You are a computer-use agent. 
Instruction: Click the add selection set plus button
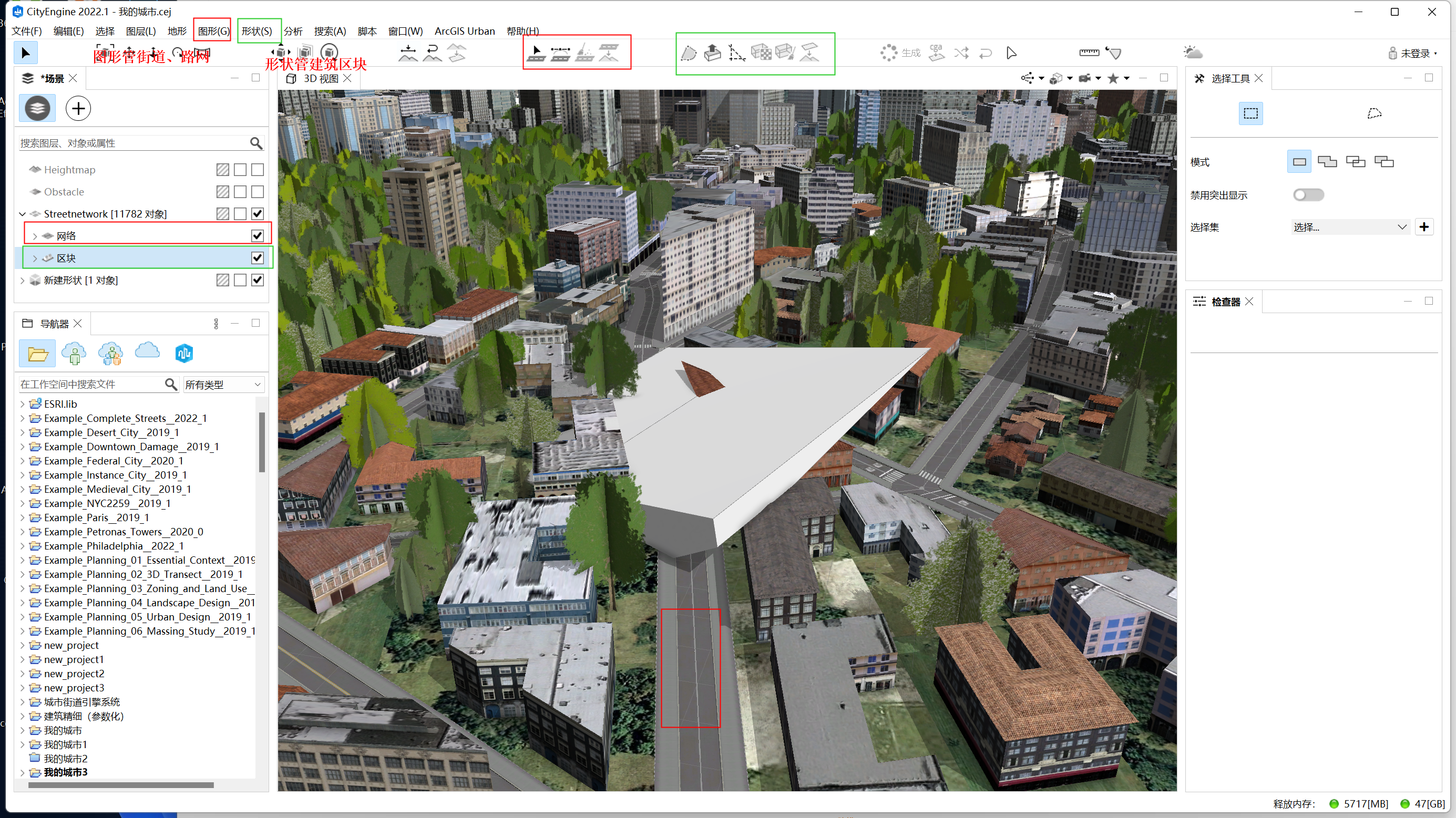(x=1424, y=227)
